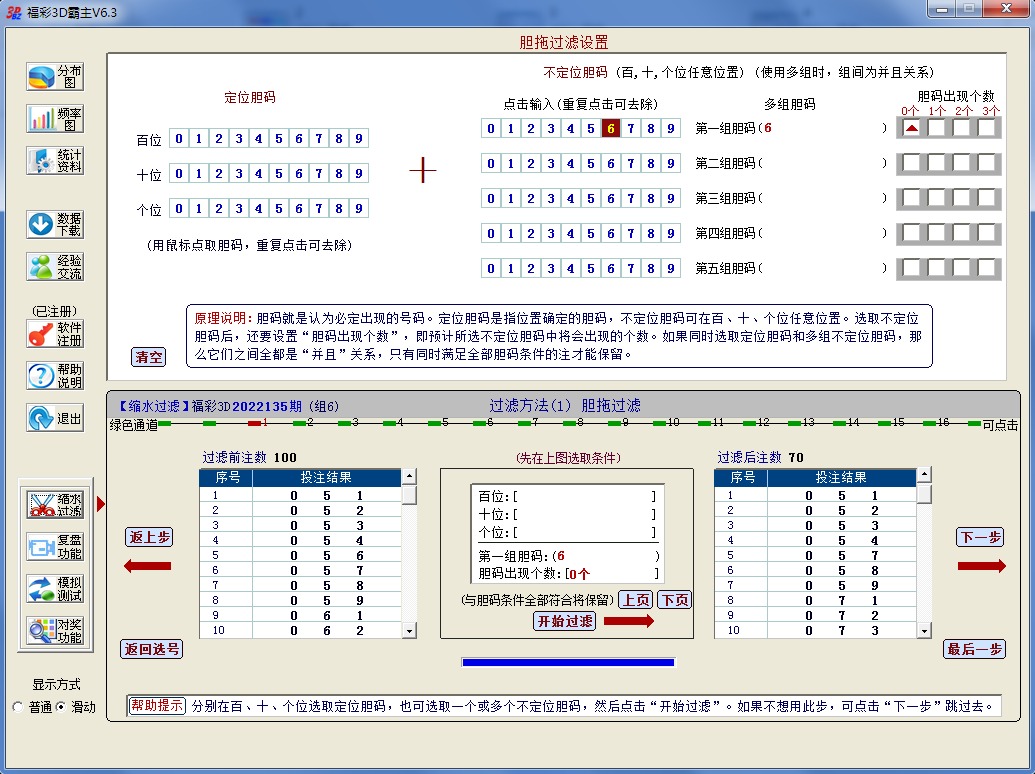
Task: Click the 数据下载 data download icon
Action: point(55,224)
